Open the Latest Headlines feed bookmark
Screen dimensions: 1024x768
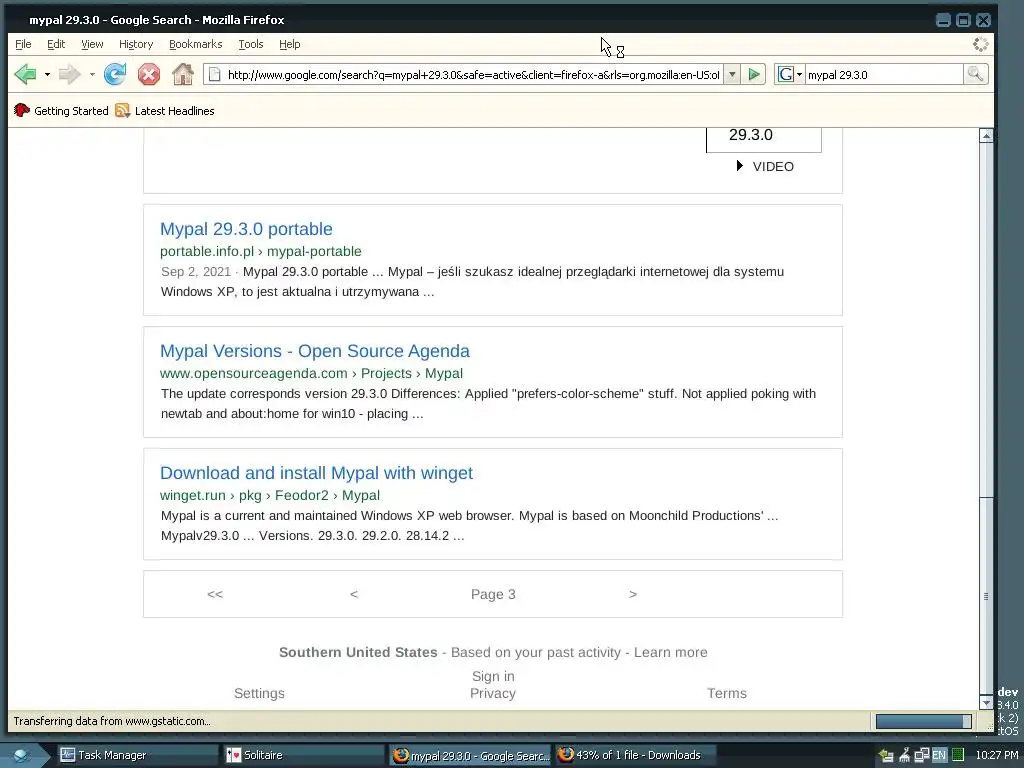pyautogui.click(x=165, y=110)
